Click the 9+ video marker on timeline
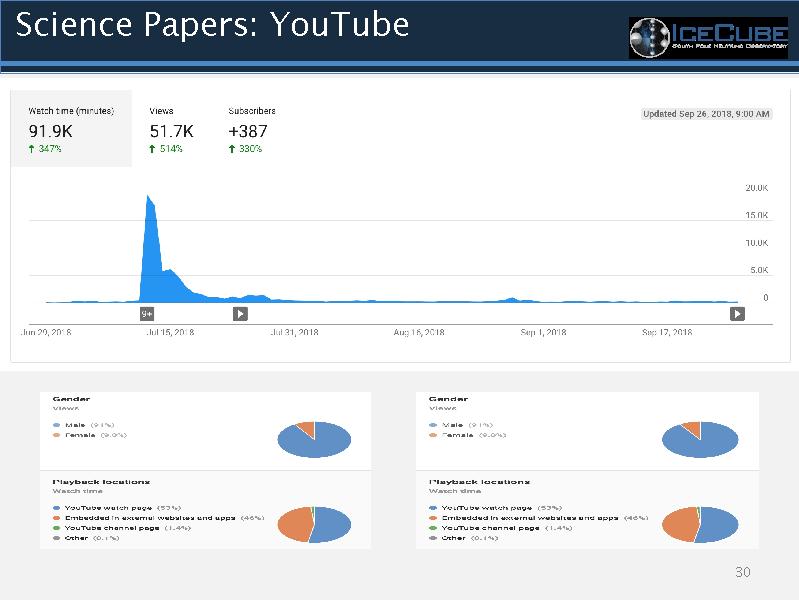This screenshot has width=799, height=600. pos(147,313)
